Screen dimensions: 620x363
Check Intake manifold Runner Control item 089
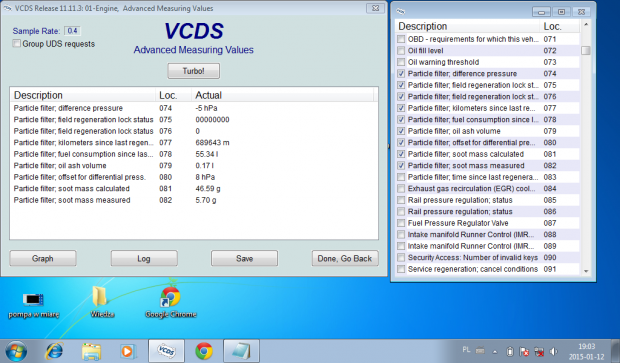point(401,246)
